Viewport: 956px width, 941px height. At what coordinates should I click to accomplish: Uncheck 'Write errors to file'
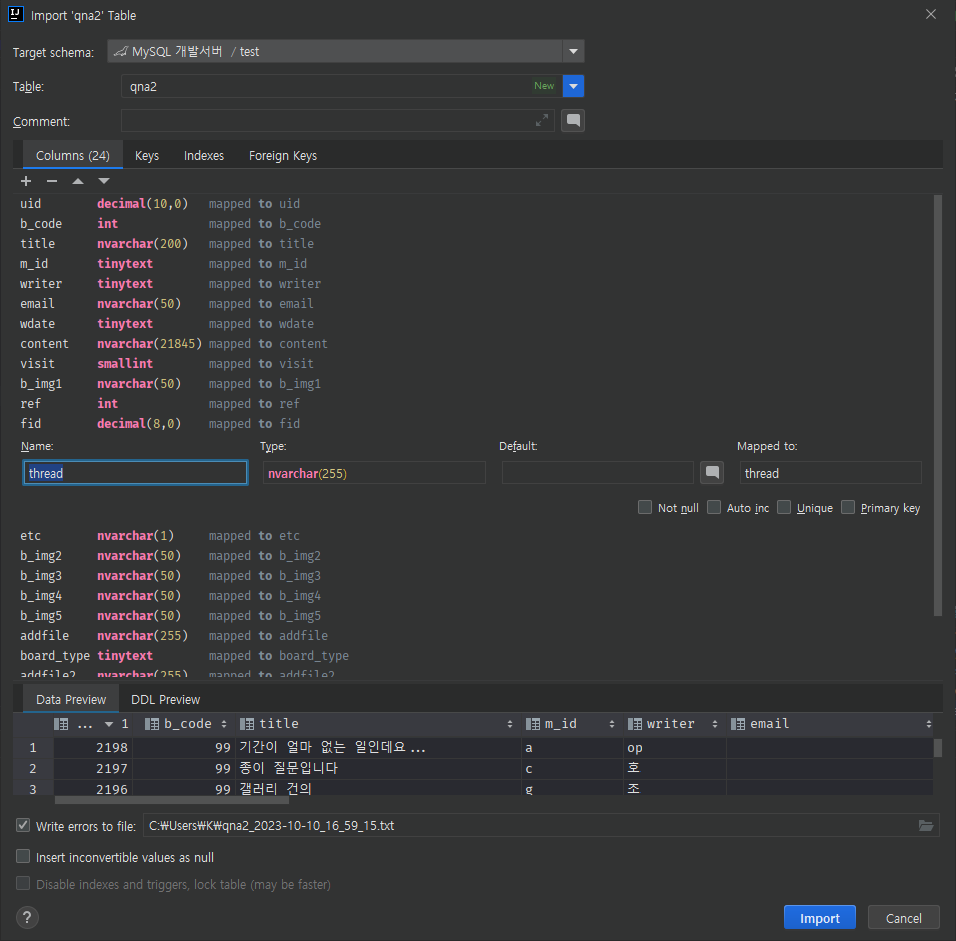coord(22,826)
